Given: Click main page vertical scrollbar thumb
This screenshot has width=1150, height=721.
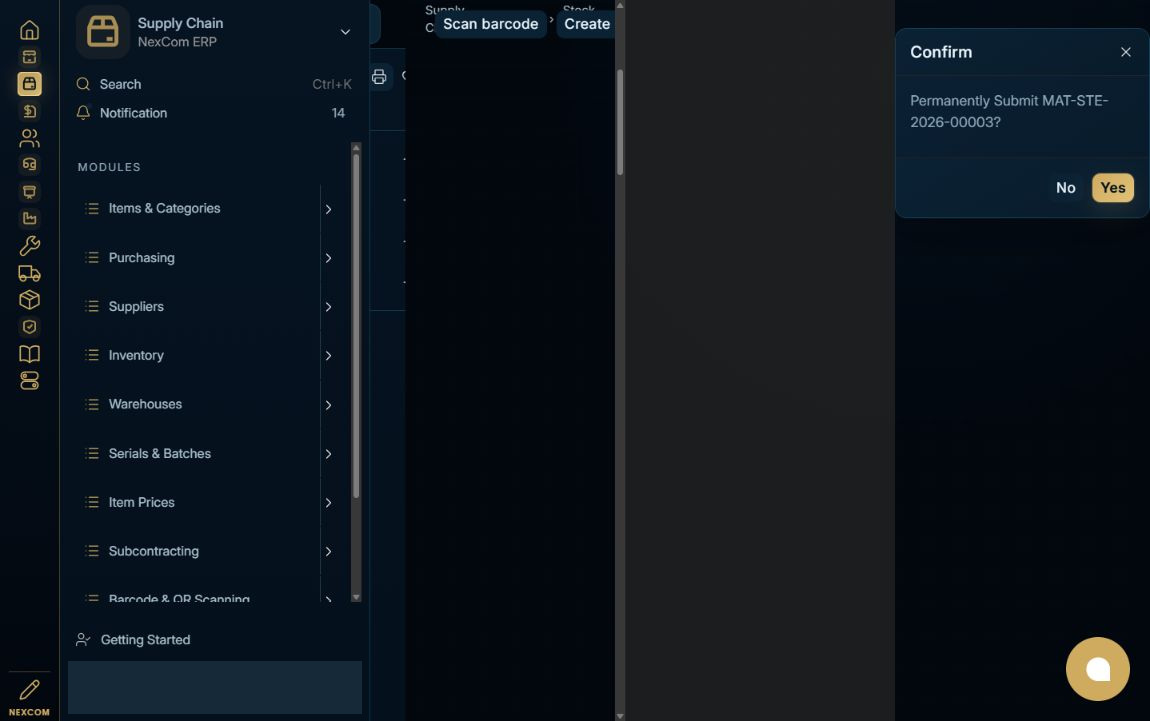Looking at the screenshot, I should [620, 122].
